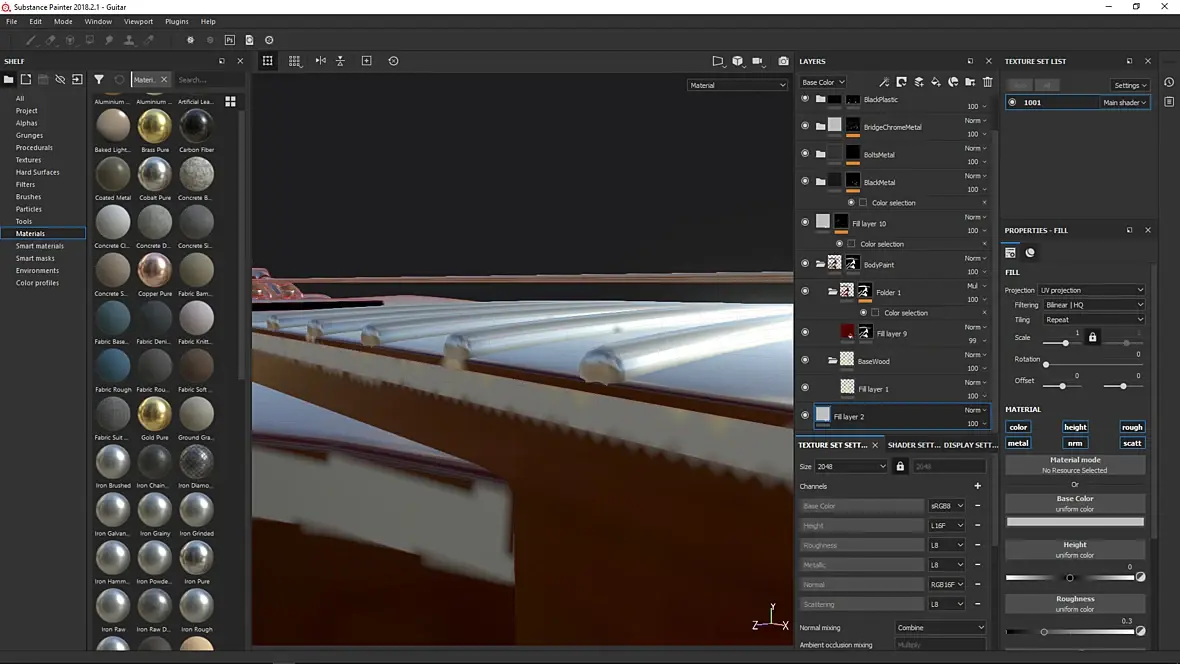Open the viewport Material mode dropdown
Viewport: 1180px width, 664px height.
click(x=738, y=85)
